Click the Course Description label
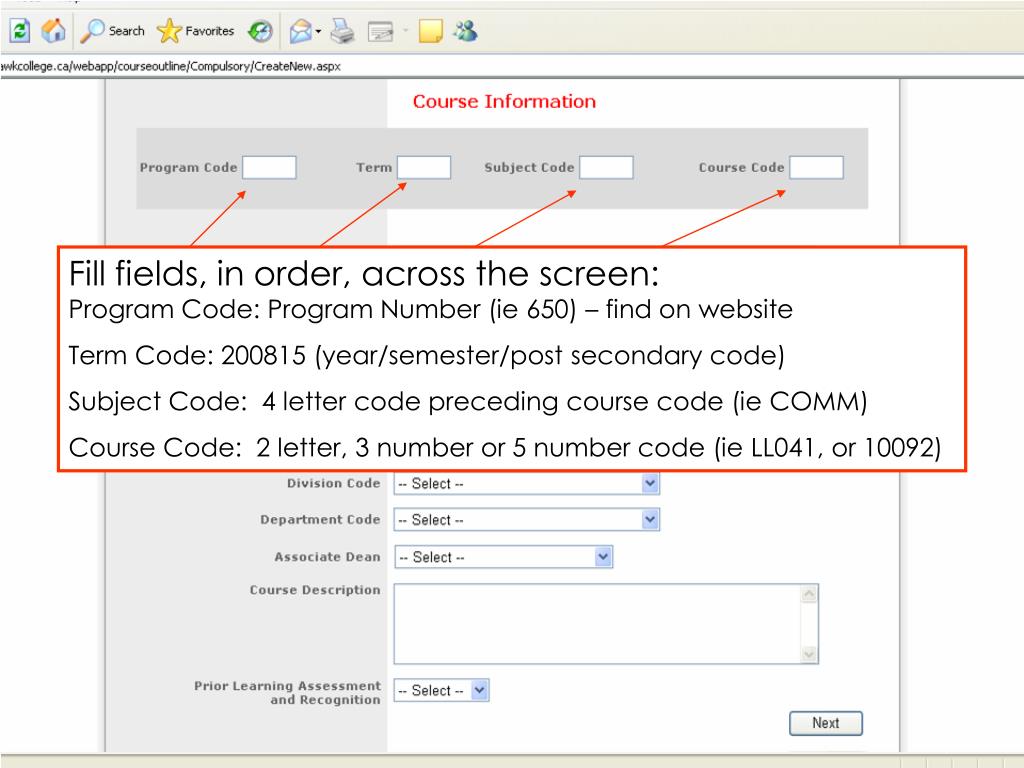The image size is (1024, 768). (x=315, y=590)
